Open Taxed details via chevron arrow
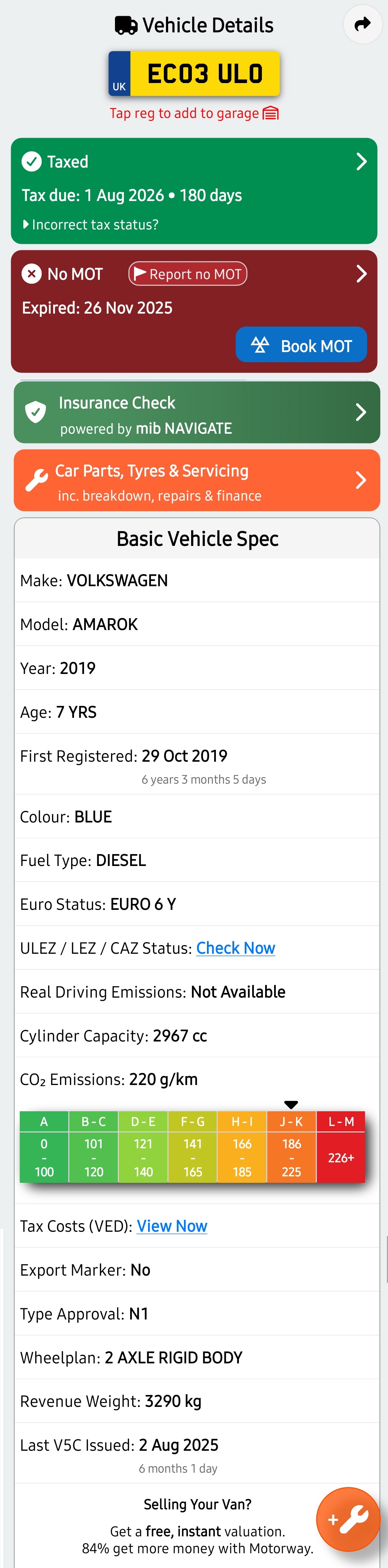 point(361,161)
